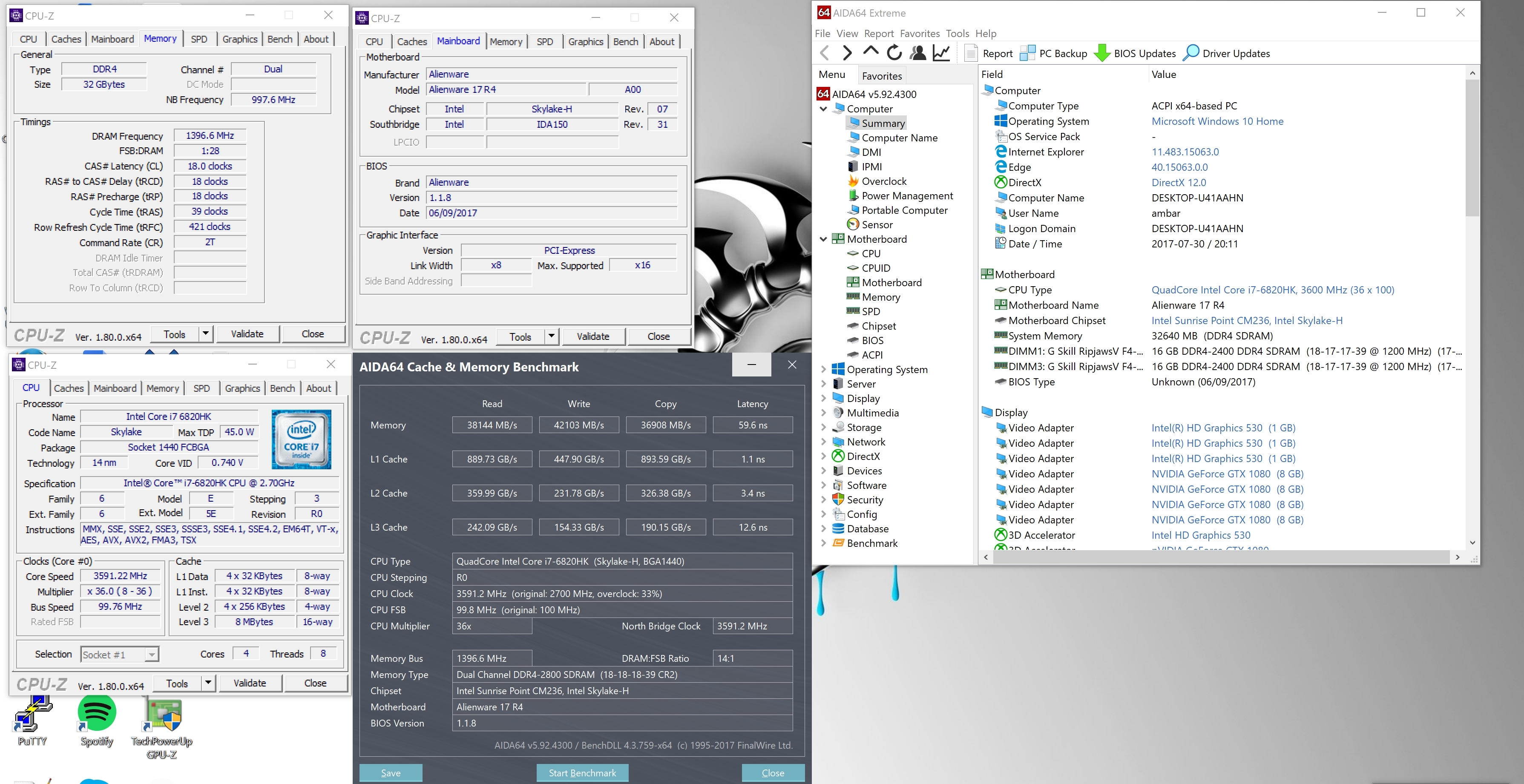The height and width of the screenshot is (784, 1524).
Task: Open BIOS Updates green arrow icon
Action: (x=1101, y=53)
